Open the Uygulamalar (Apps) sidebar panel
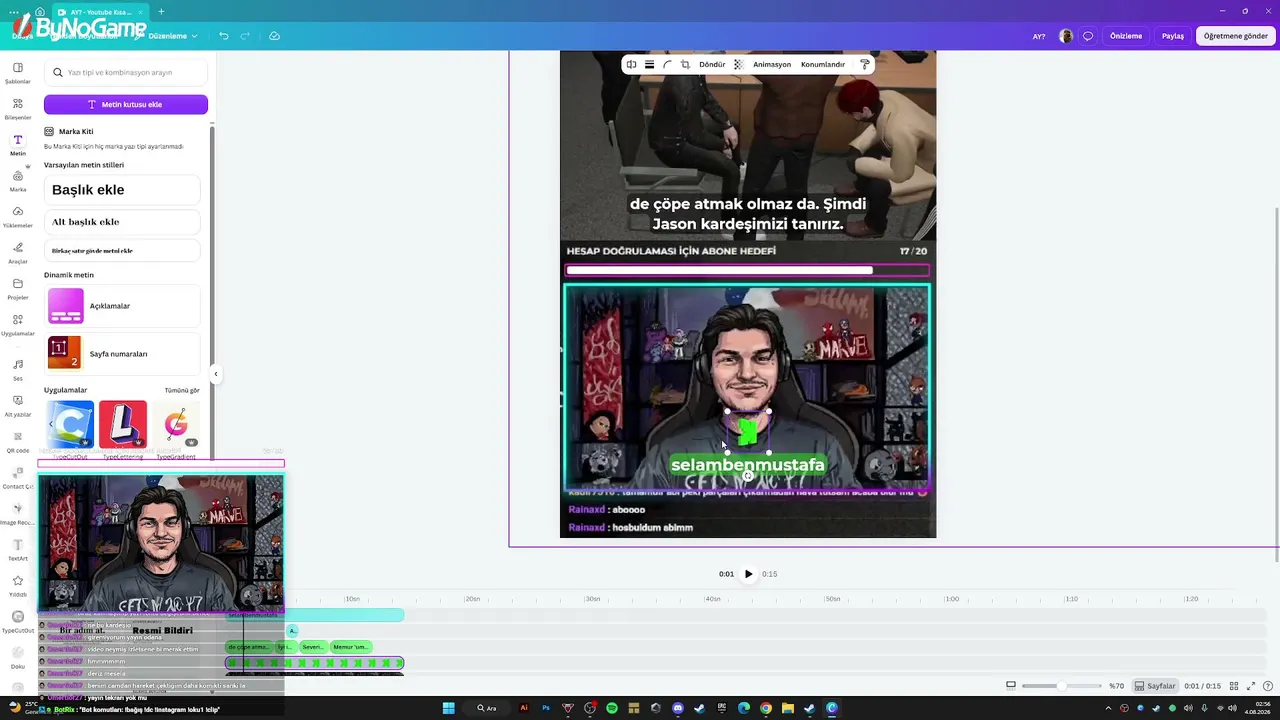The width and height of the screenshot is (1280, 720). [18, 325]
